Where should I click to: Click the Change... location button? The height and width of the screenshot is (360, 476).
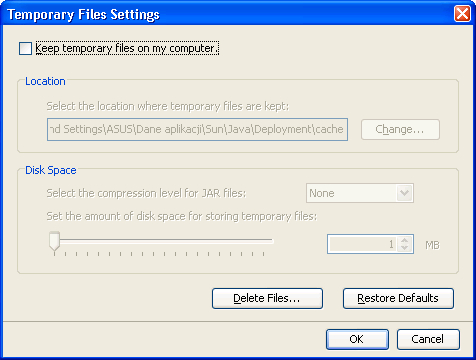click(400, 129)
